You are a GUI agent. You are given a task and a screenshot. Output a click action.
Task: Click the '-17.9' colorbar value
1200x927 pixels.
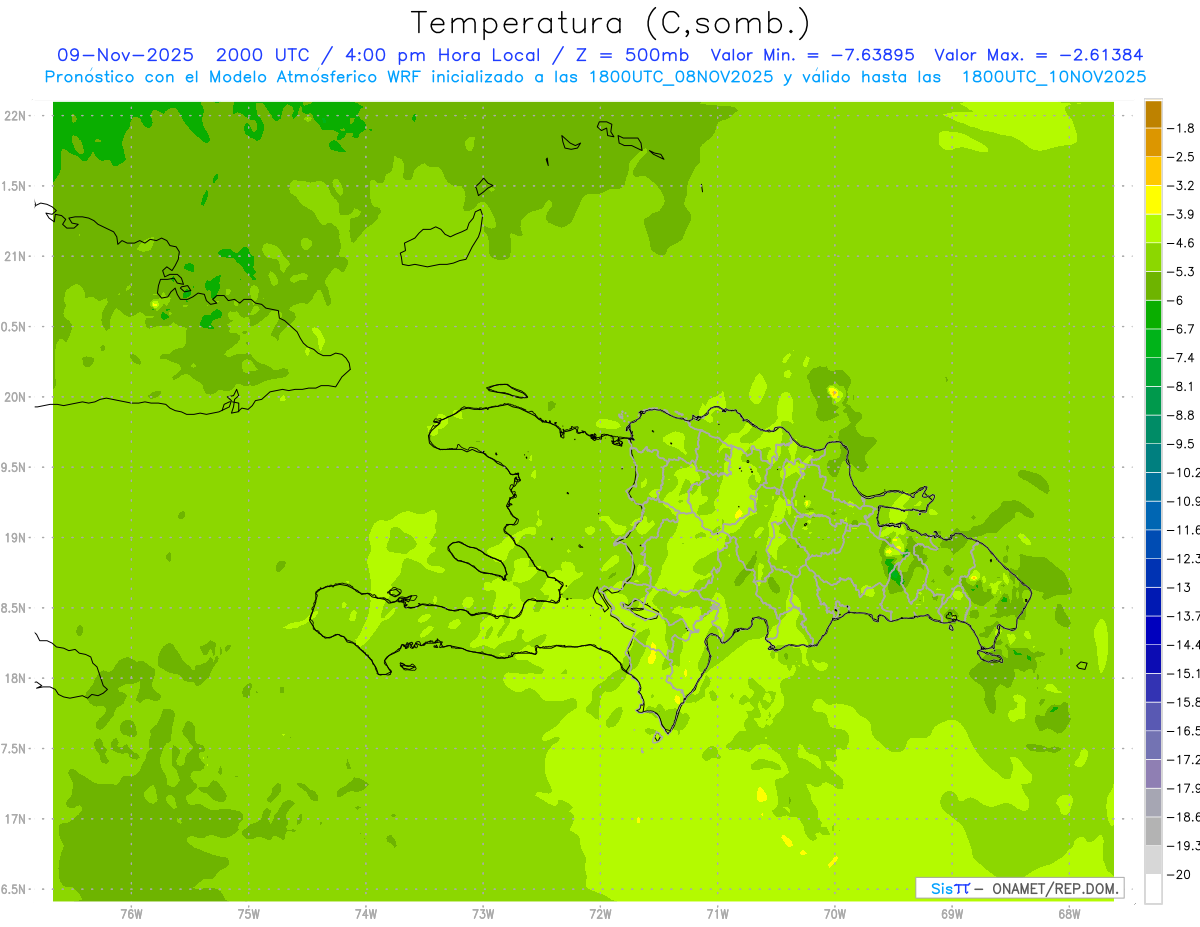click(1184, 789)
